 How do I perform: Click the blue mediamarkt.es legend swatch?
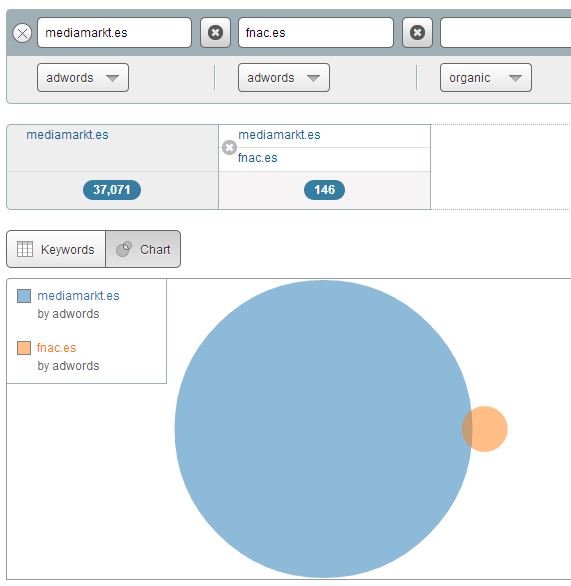[x=24, y=296]
